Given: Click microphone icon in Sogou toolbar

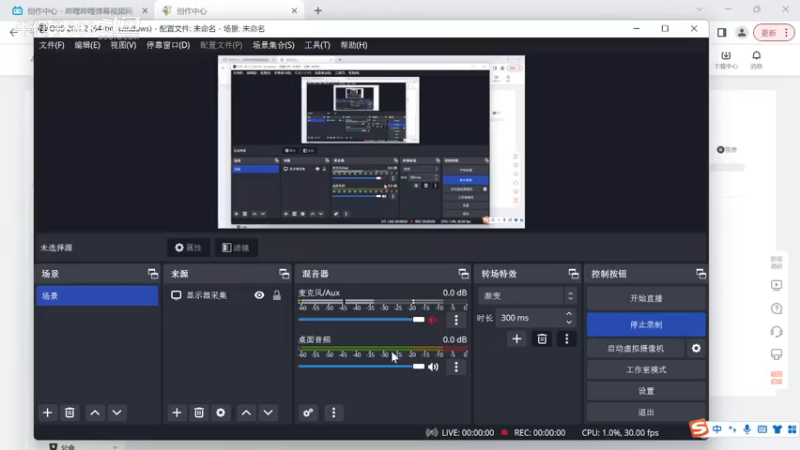Looking at the screenshot, I should [747, 430].
